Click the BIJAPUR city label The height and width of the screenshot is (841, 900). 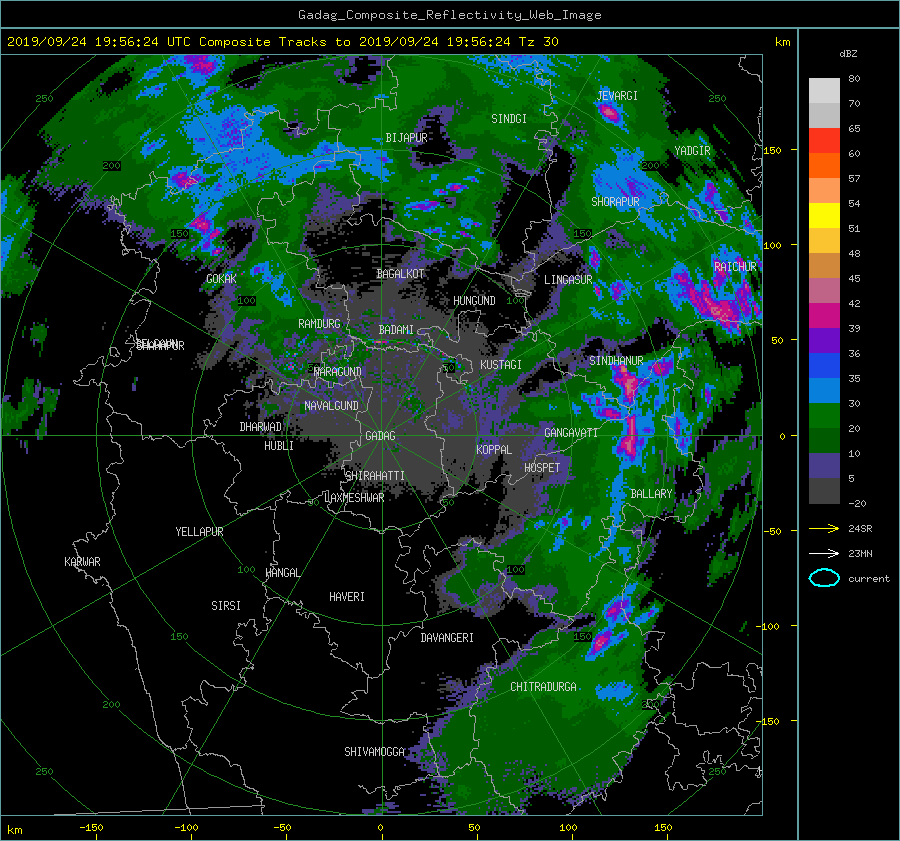point(406,138)
